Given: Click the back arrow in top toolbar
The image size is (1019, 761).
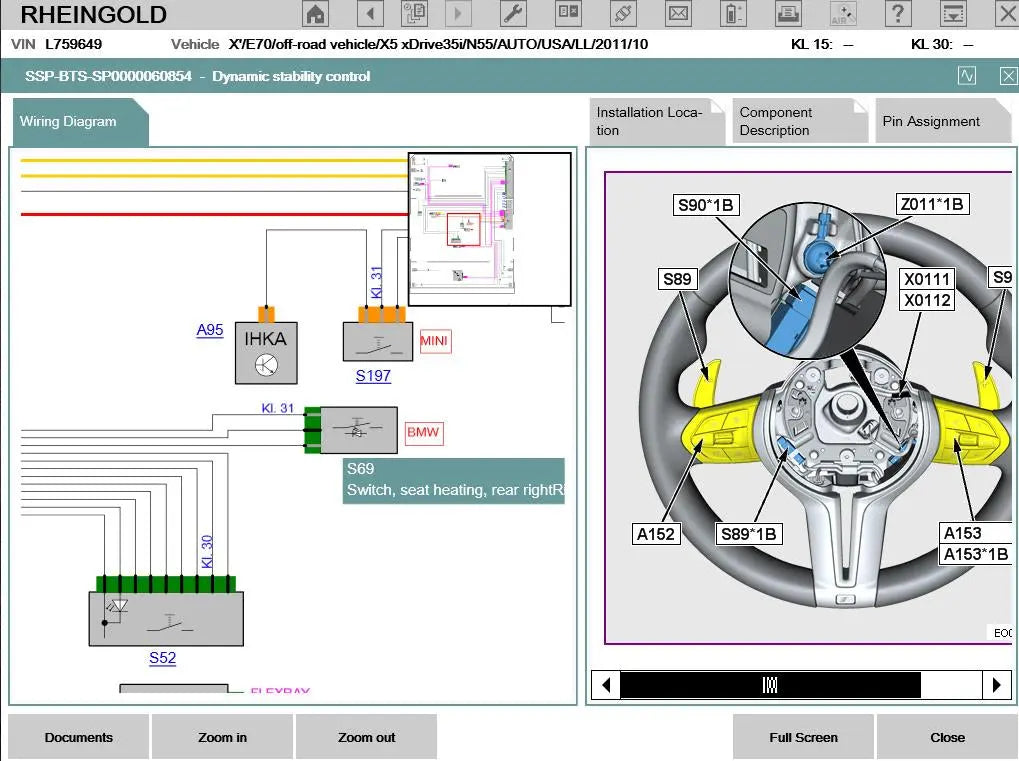Looking at the screenshot, I should click(369, 14).
